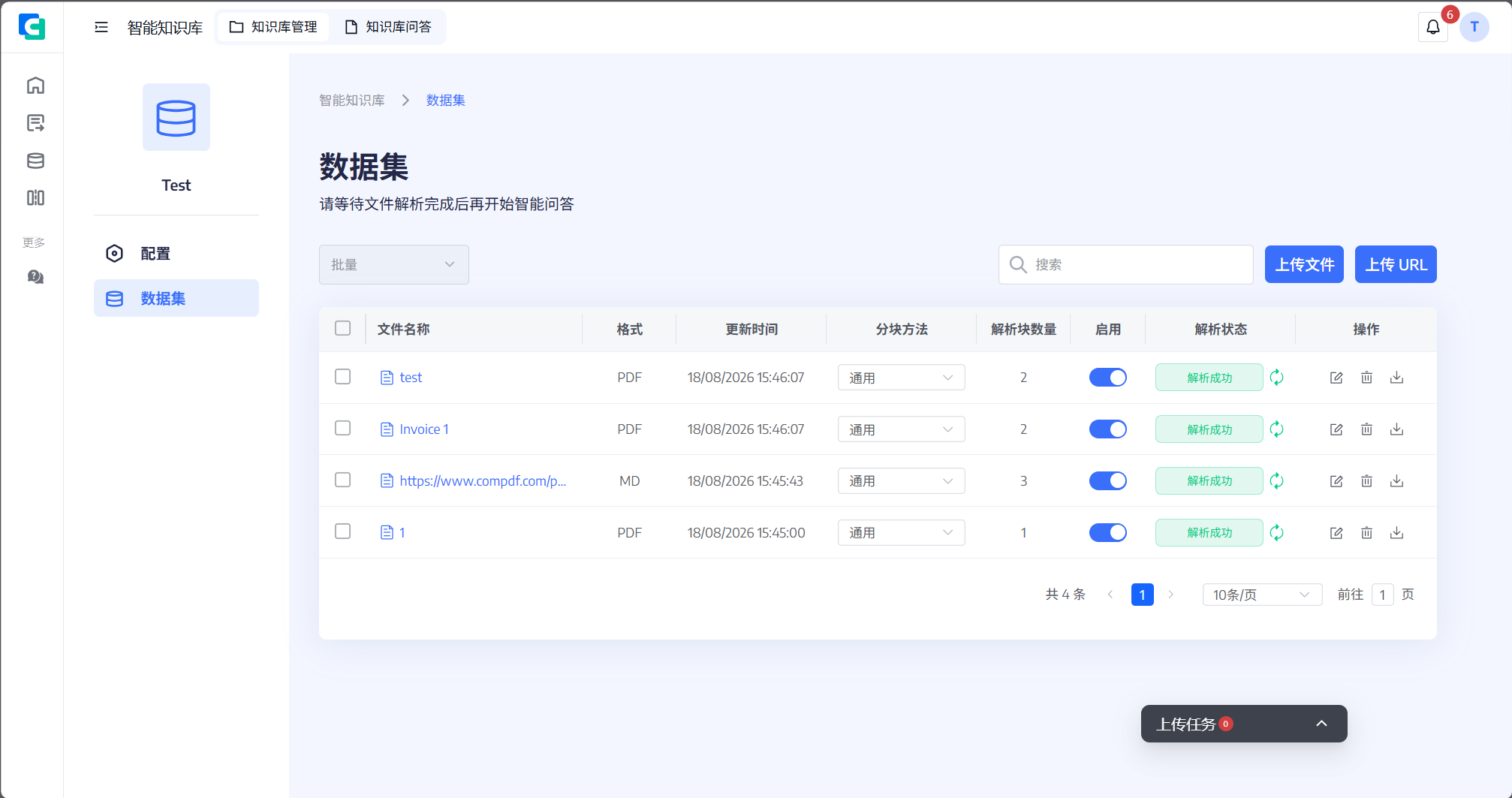The height and width of the screenshot is (798, 1512).
Task: Select page 1 in pagination
Action: coord(1143,595)
